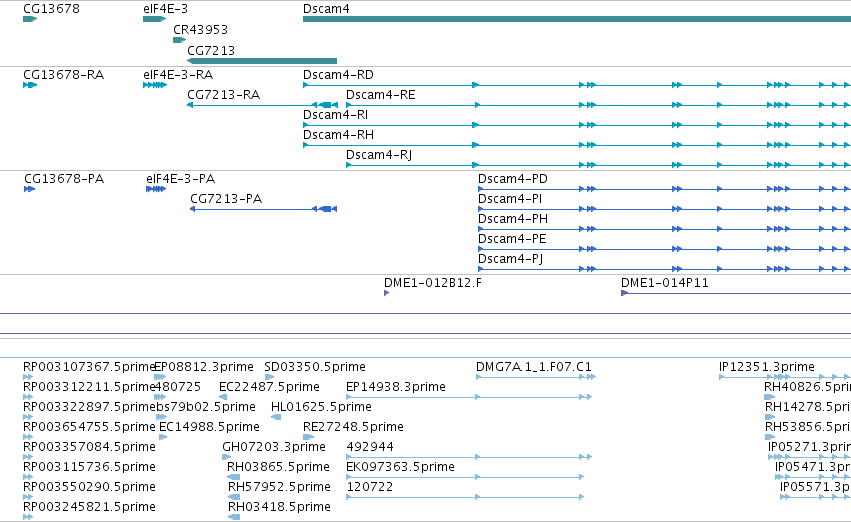Select EST EC14988.5prime
The width and height of the screenshot is (851, 522).
pos(209,428)
